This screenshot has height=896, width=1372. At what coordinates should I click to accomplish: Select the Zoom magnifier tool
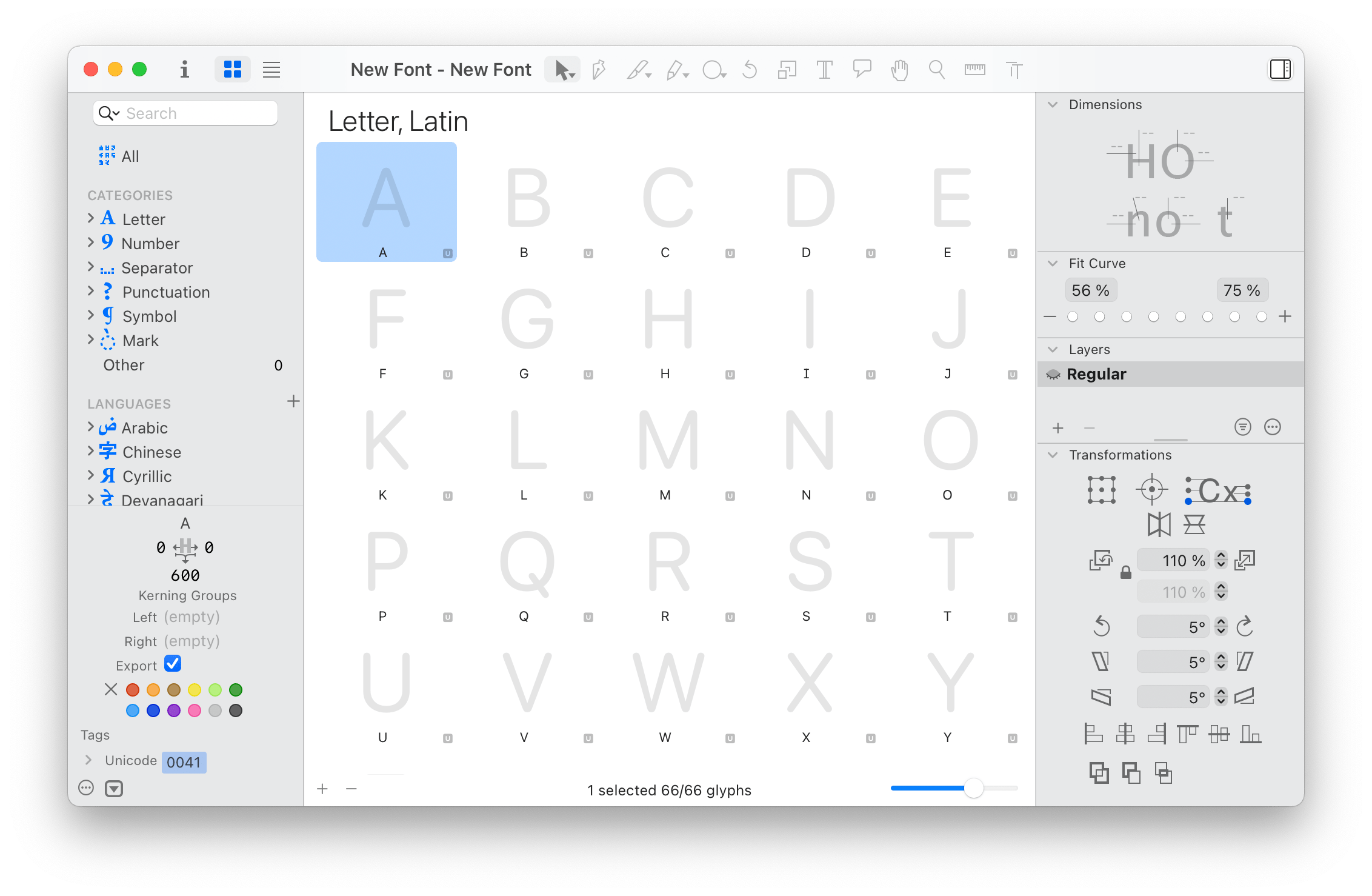[937, 70]
